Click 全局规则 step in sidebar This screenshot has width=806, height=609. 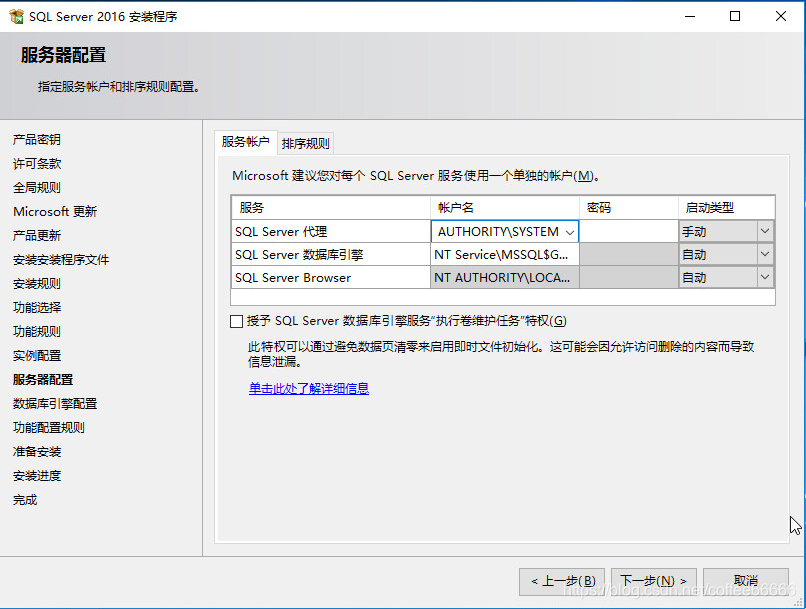(x=37, y=188)
